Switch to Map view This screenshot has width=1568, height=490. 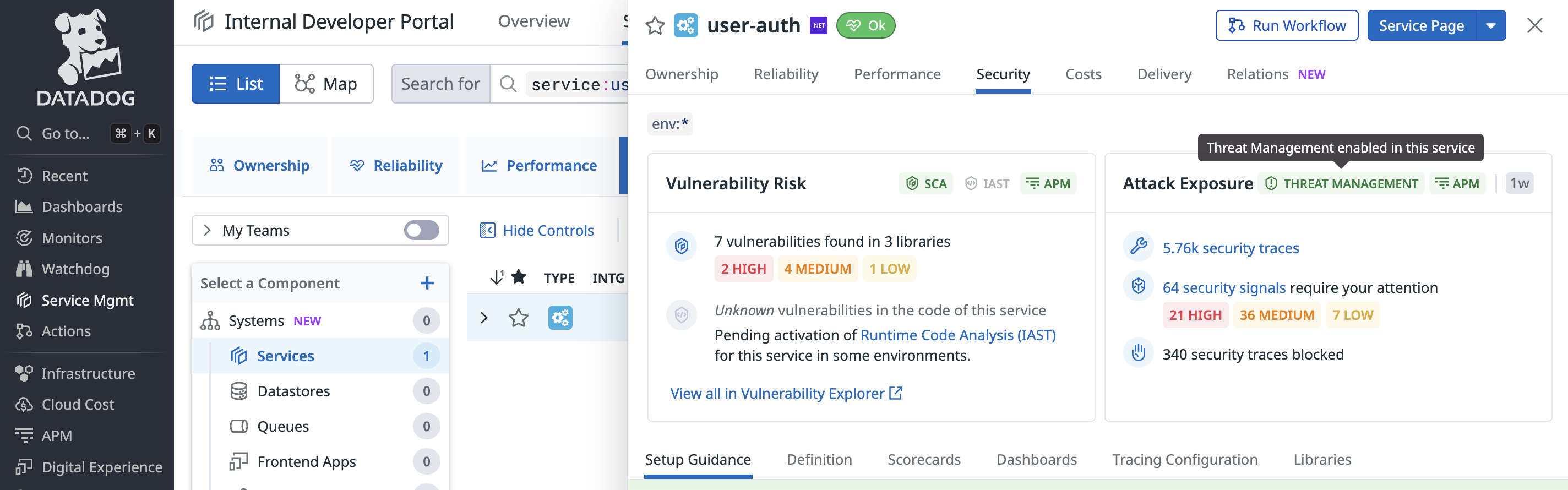tap(326, 84)
